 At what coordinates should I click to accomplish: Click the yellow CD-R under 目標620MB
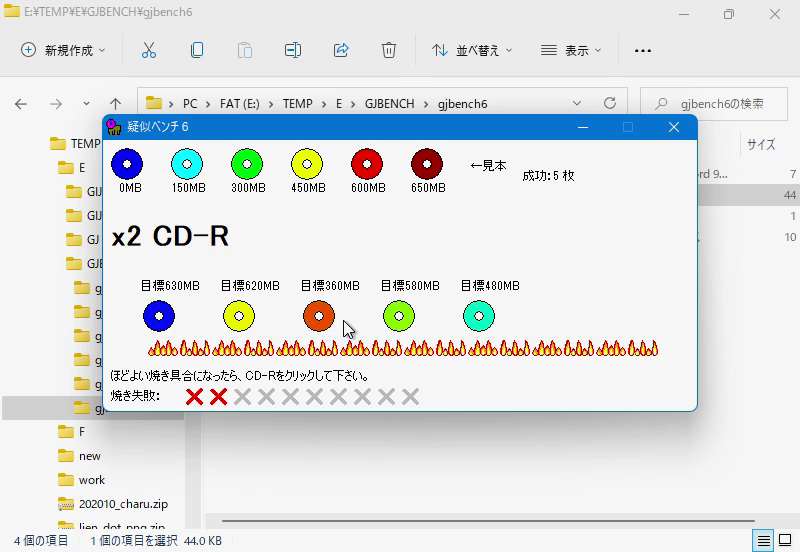239,316
